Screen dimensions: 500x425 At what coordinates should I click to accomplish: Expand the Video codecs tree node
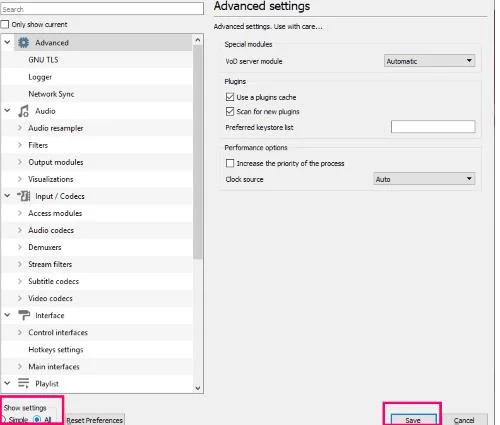point(20,298)
